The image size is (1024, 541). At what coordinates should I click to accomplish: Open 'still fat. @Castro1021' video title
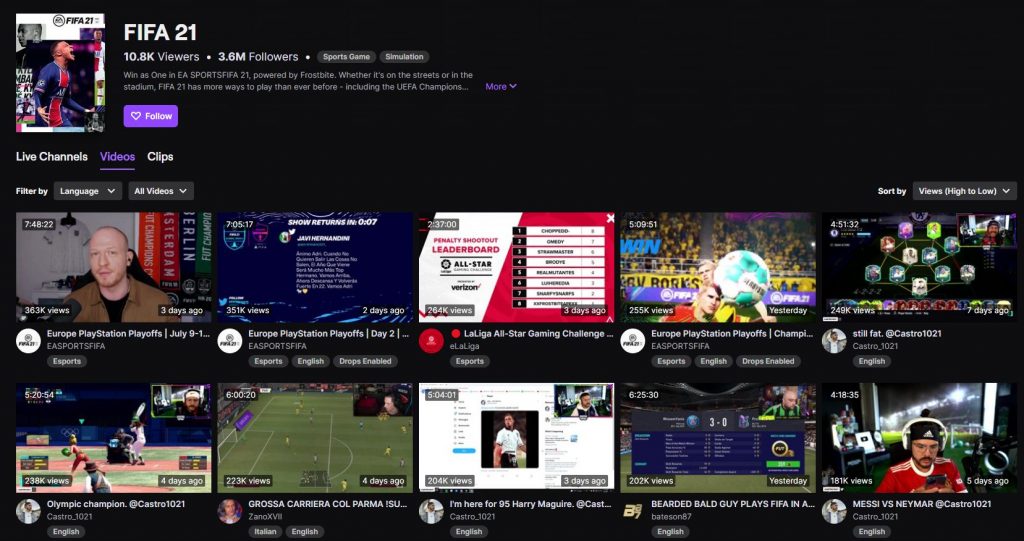tap(897, 334)
